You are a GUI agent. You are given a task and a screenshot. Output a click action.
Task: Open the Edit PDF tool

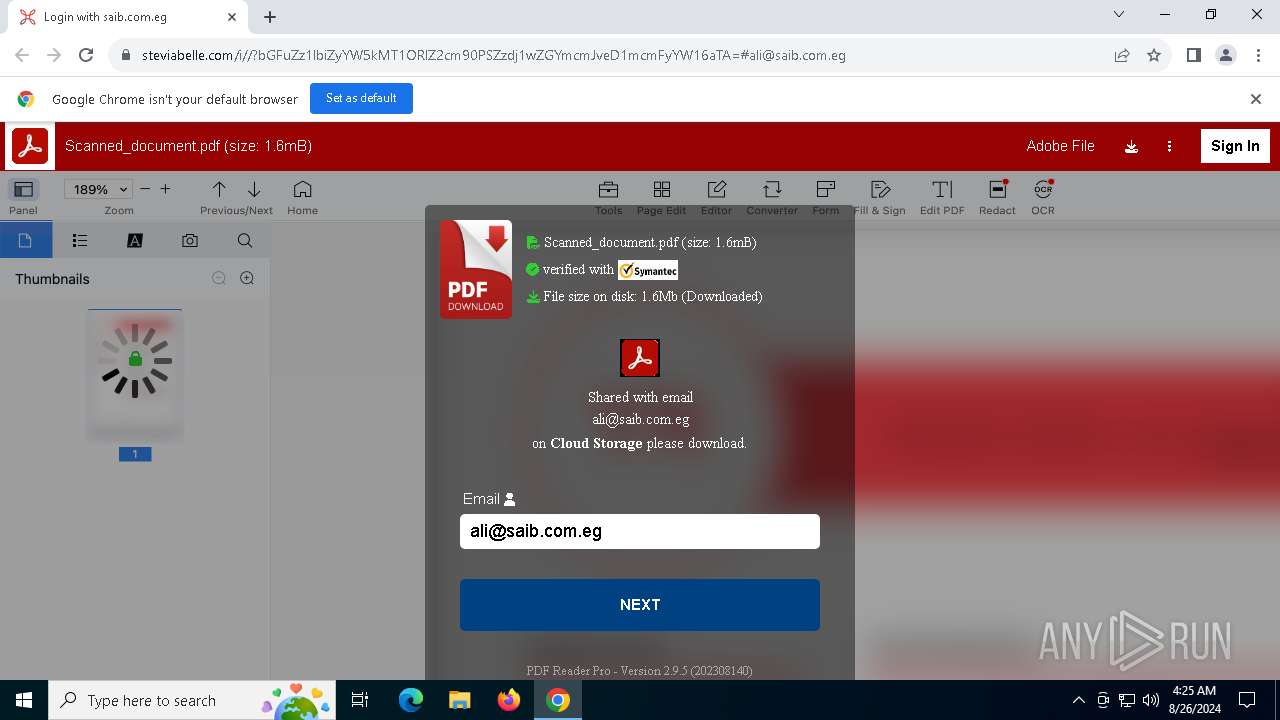coord(942,196)
